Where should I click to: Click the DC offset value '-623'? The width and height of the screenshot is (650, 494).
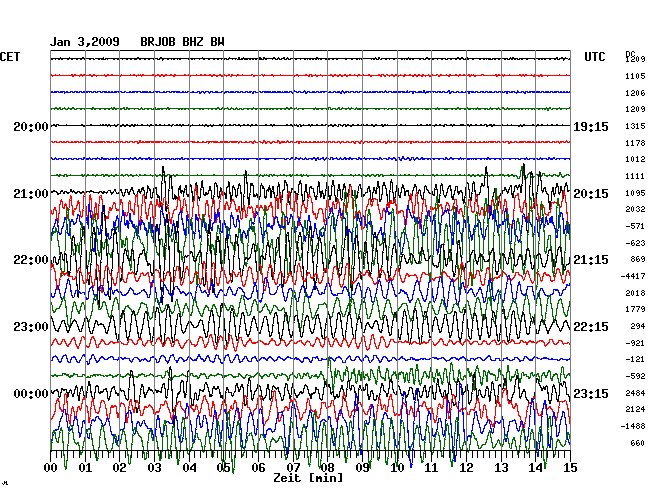coord(635,243)
